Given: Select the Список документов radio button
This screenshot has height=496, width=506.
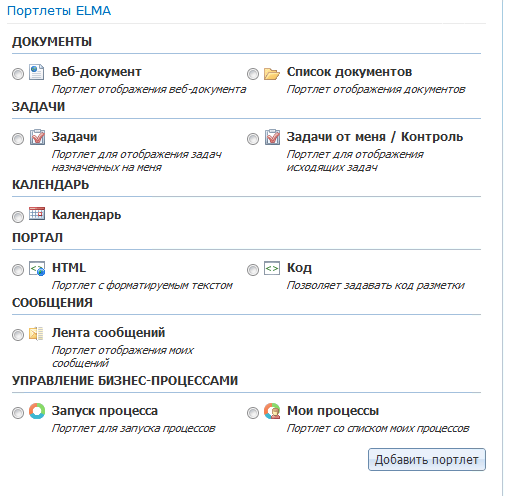Looking at the screenshot, I should pos(253,74).
